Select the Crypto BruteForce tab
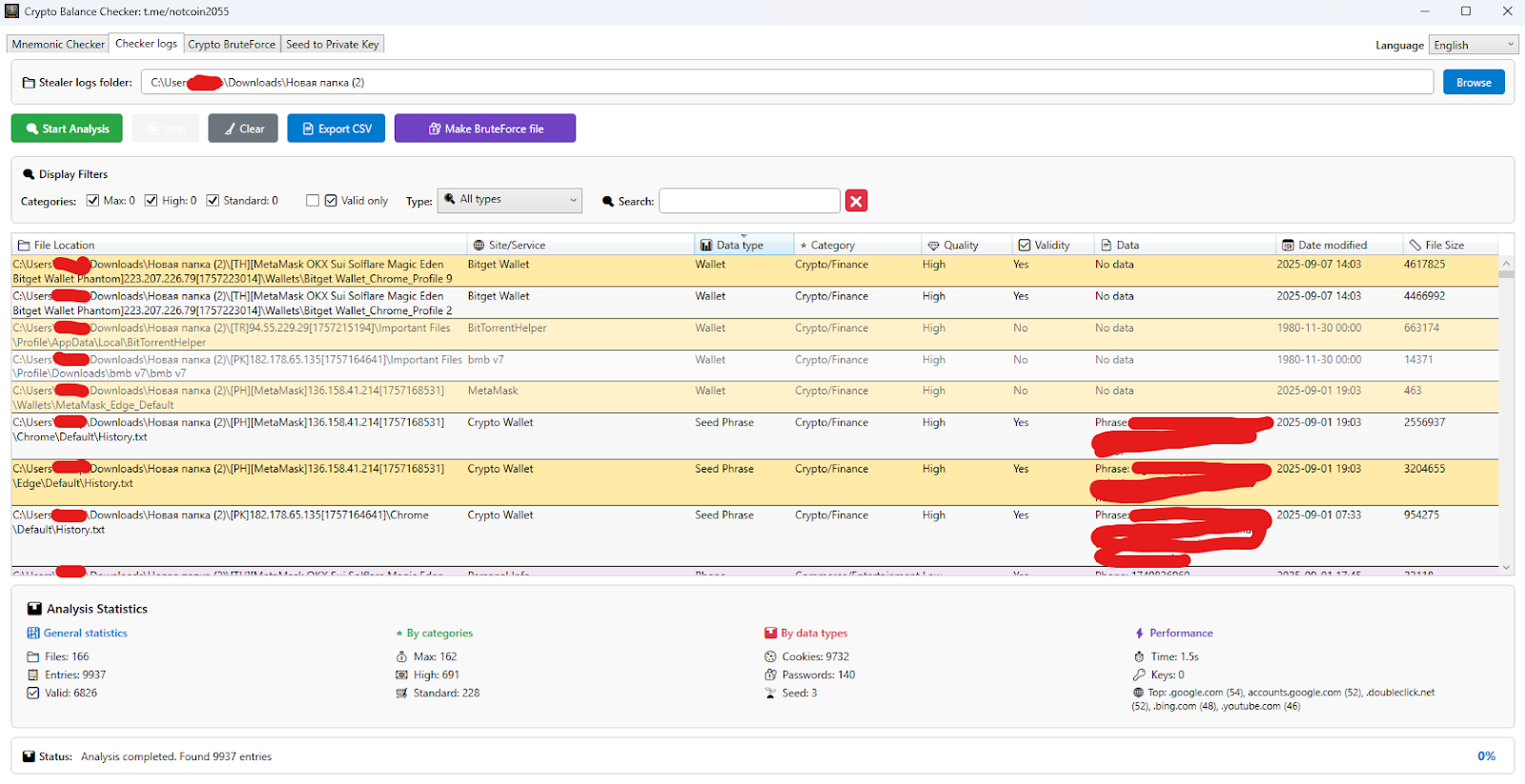Screen dimensions: 1525x784 (x=232, y=45)
